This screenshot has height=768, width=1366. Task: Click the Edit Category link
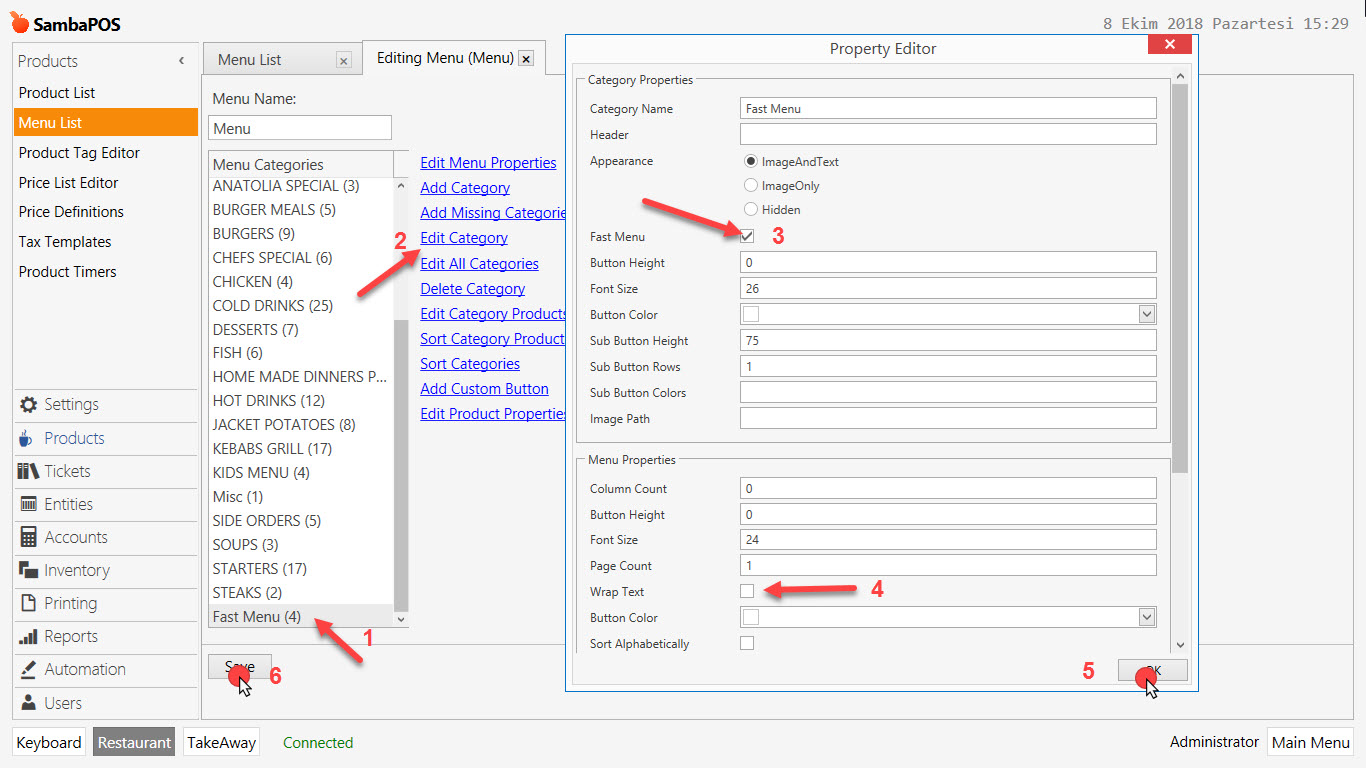(x=464, y=238)
